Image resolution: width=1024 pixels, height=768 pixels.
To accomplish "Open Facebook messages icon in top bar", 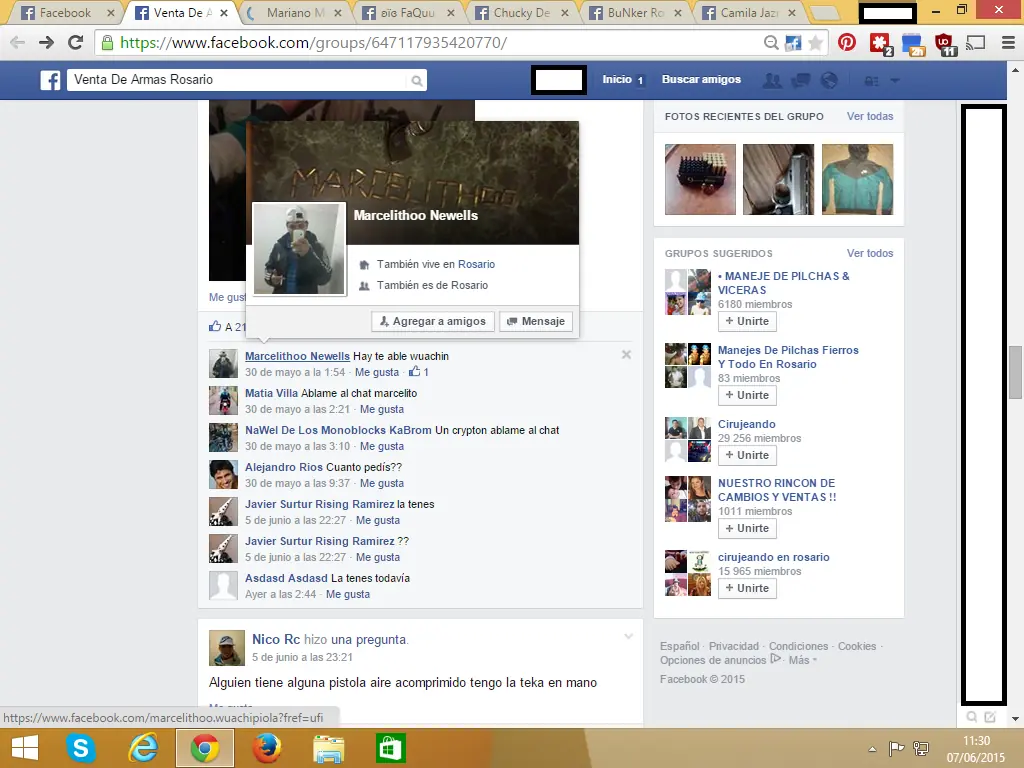I will pyautogui.click(x=801, y=80).
